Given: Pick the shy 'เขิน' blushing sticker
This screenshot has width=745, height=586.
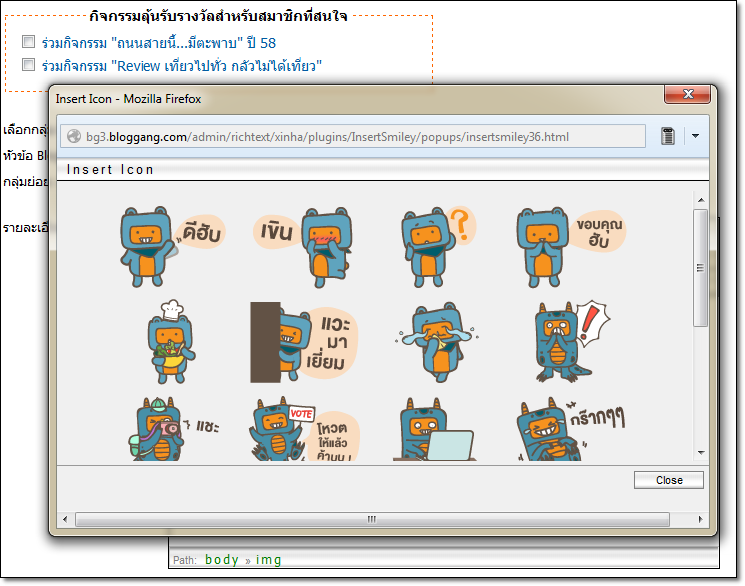Looking at the screenshot, I should point(303,247).
